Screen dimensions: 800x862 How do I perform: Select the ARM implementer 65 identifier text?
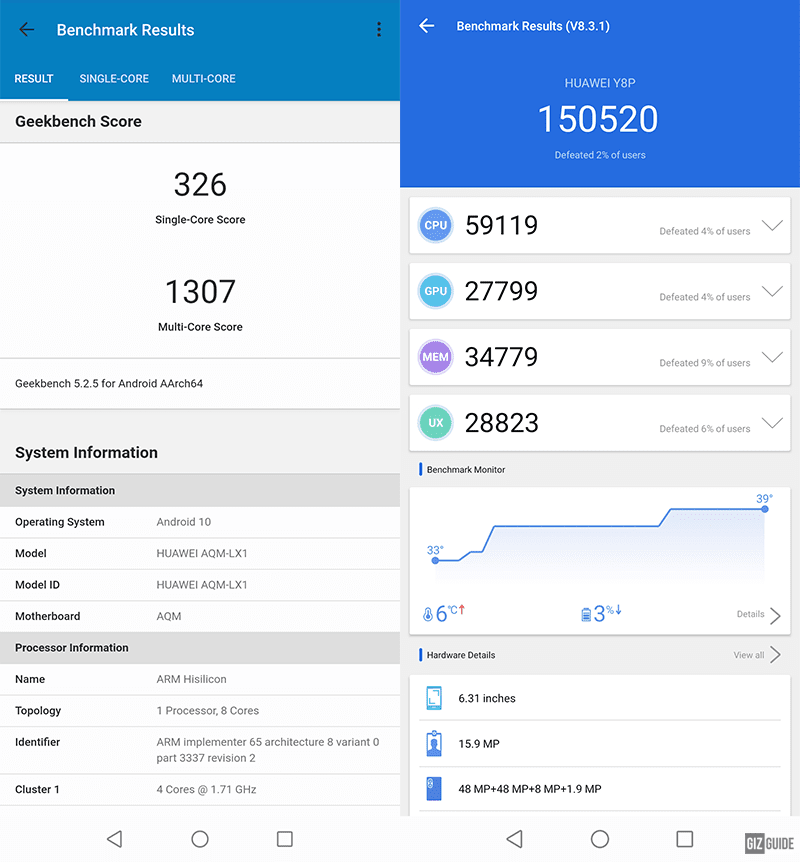tap(268, 750)
